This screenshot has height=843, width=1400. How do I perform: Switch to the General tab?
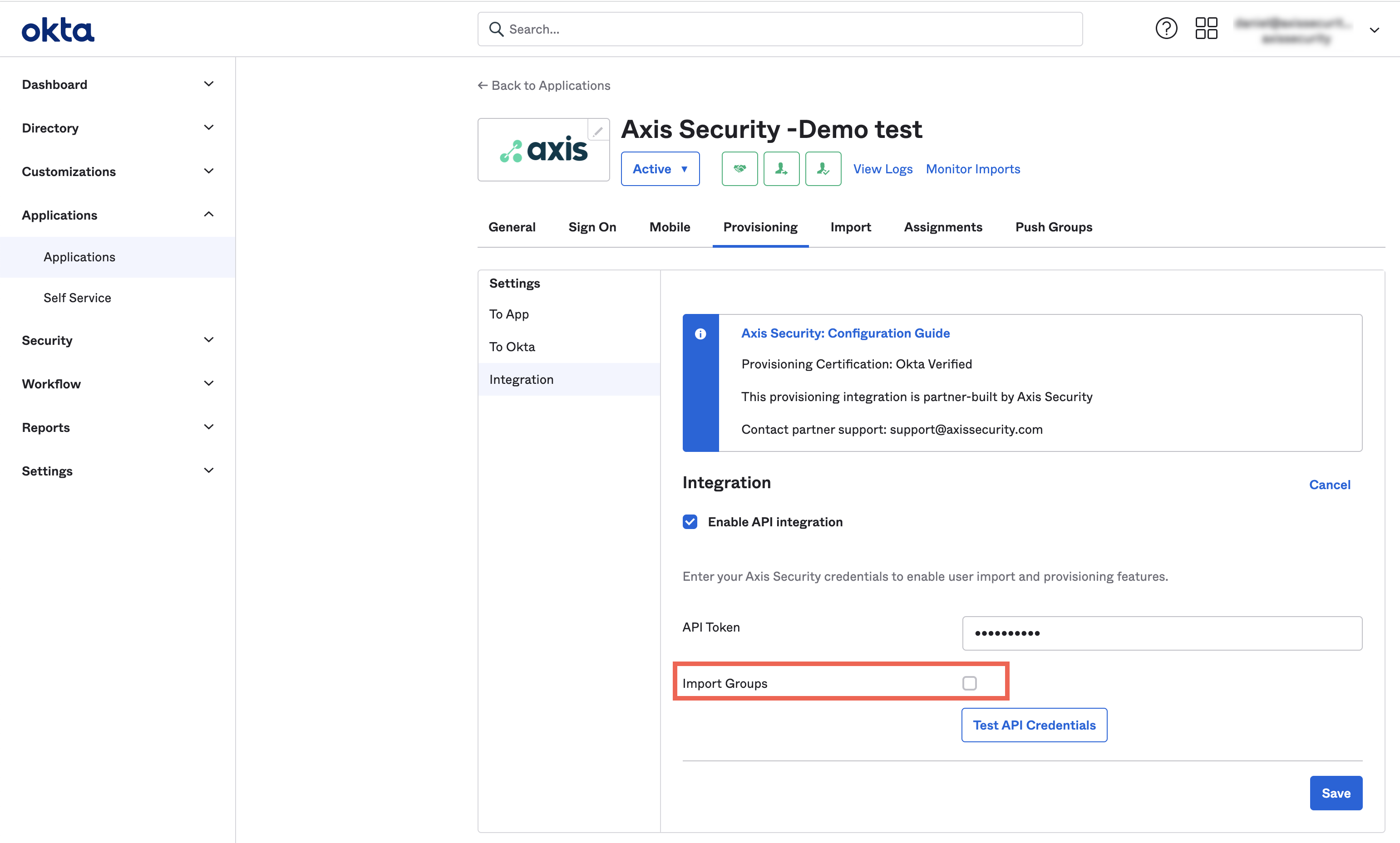point(512,227)
